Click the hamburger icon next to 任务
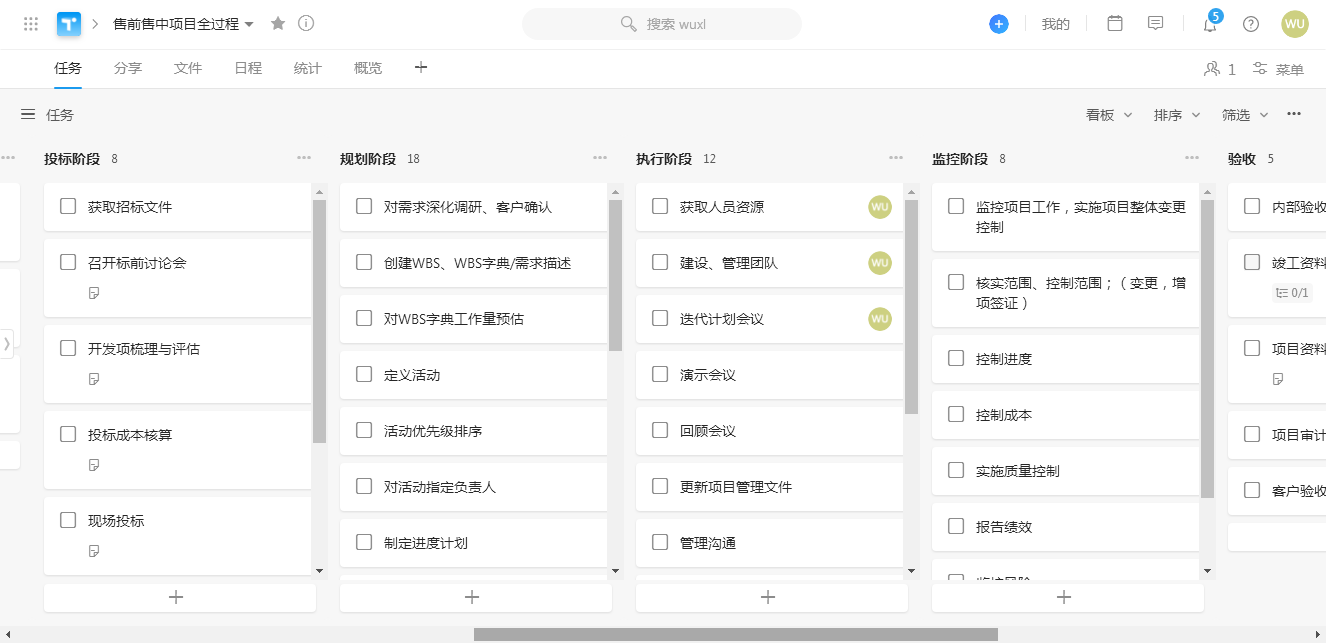Viewport: 1326px width, 643px height. pyautogui.click(x=28, y=115)
